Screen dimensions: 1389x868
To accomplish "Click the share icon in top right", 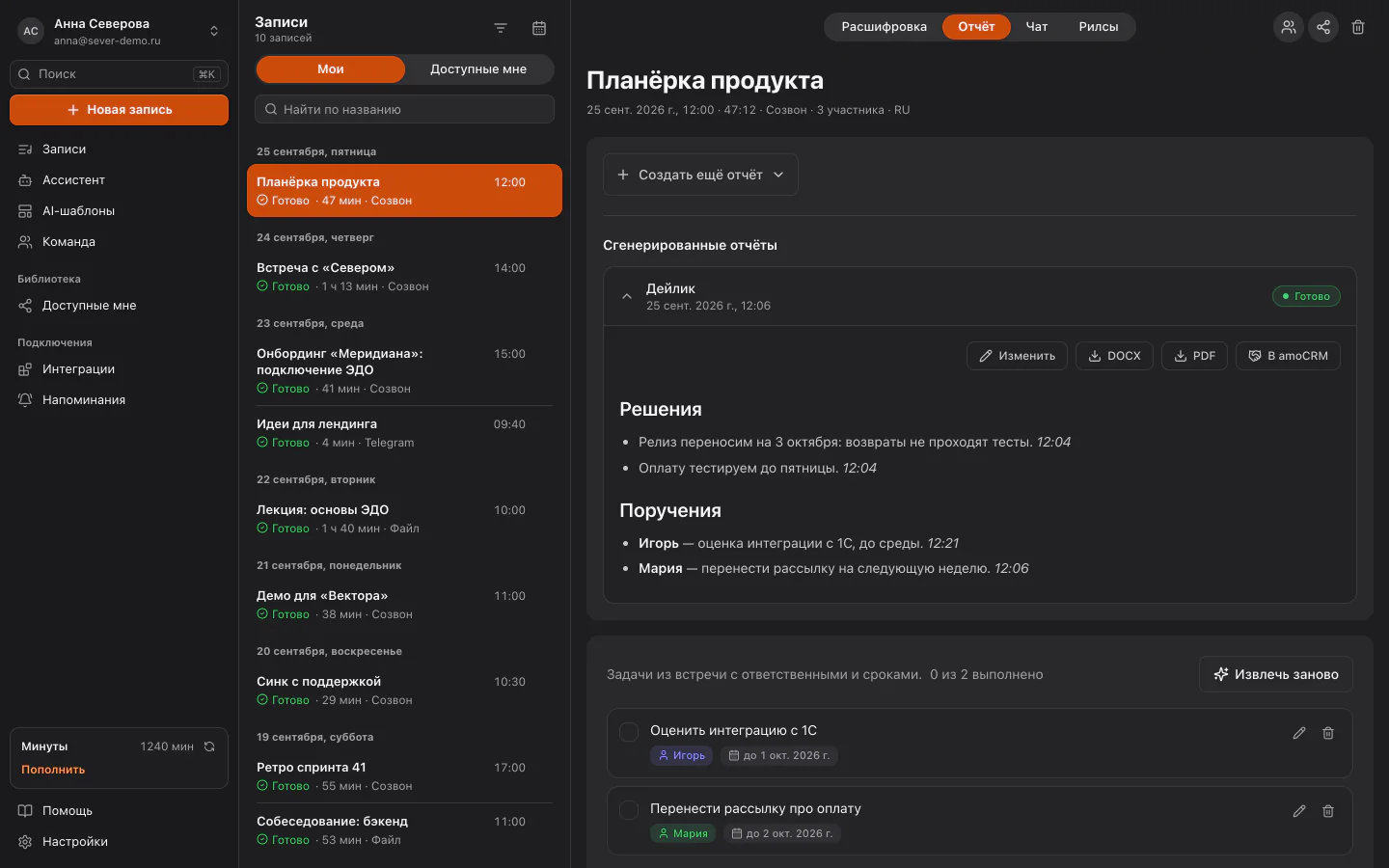I will [x=1323, y=27].
